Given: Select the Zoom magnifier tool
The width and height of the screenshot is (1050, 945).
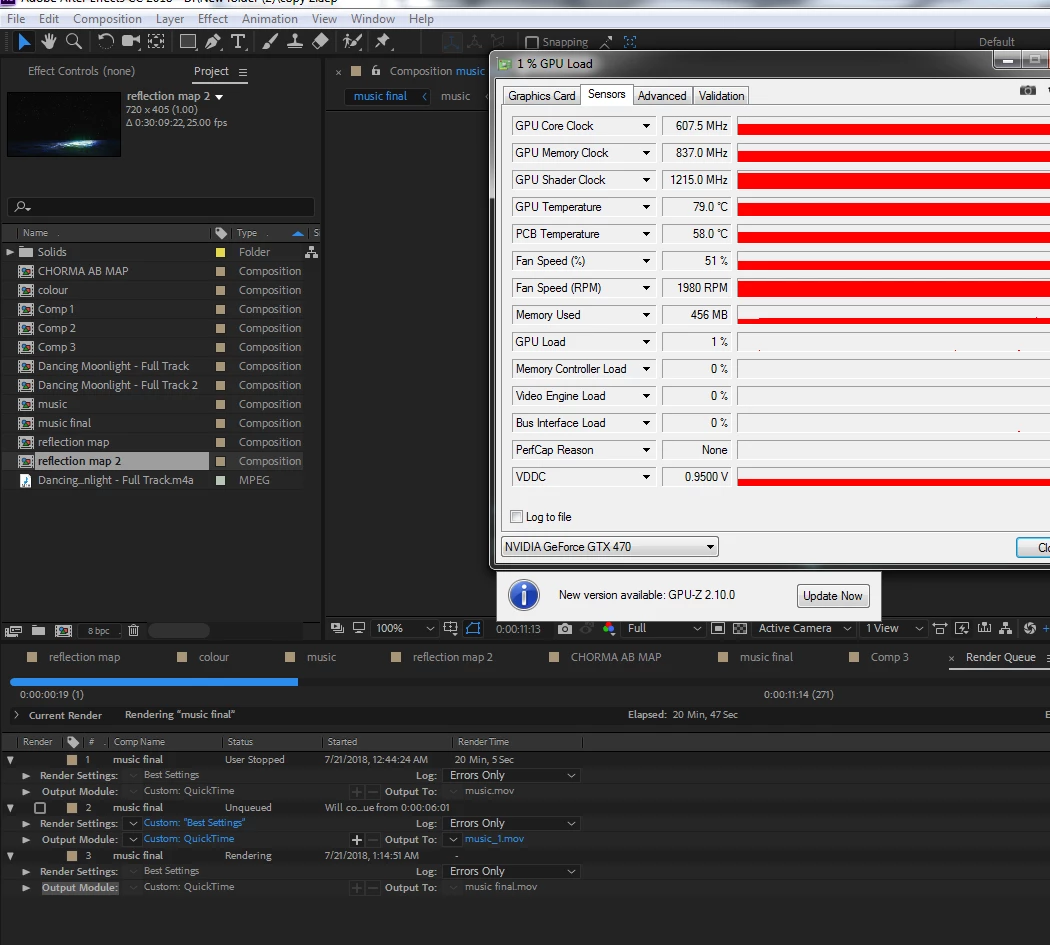Looking at the screenshot, I should [74, 42].
